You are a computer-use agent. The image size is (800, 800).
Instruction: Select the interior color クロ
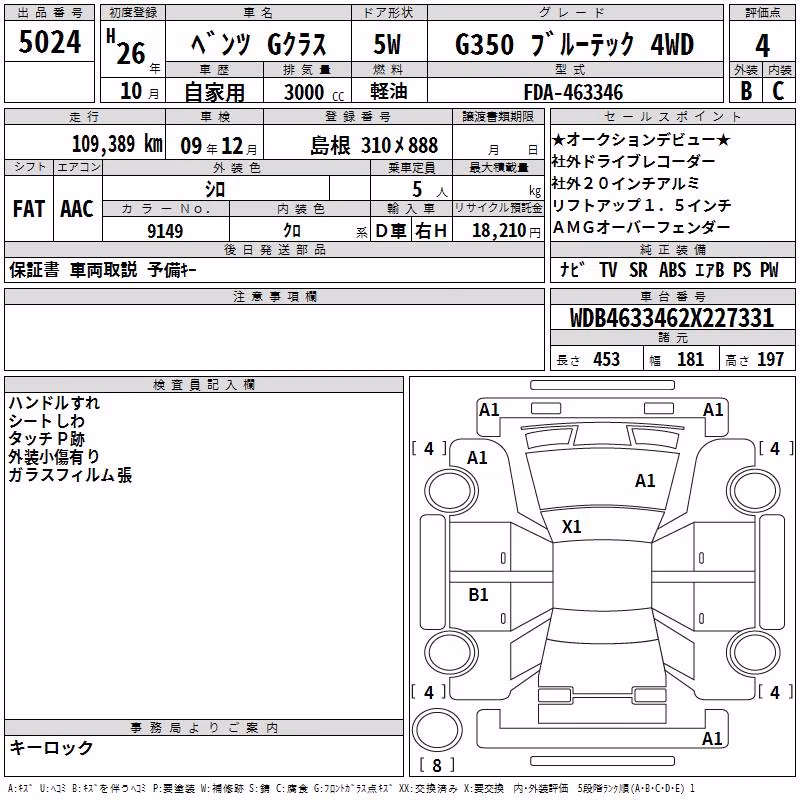coord(292,231)
